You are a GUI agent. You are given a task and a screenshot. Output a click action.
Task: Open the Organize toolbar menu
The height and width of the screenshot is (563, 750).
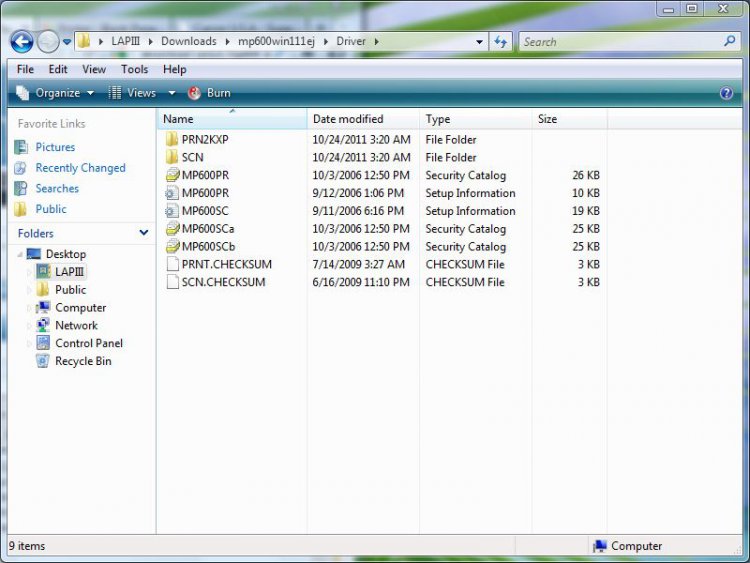pyautogui.click(x=55, y=93)
